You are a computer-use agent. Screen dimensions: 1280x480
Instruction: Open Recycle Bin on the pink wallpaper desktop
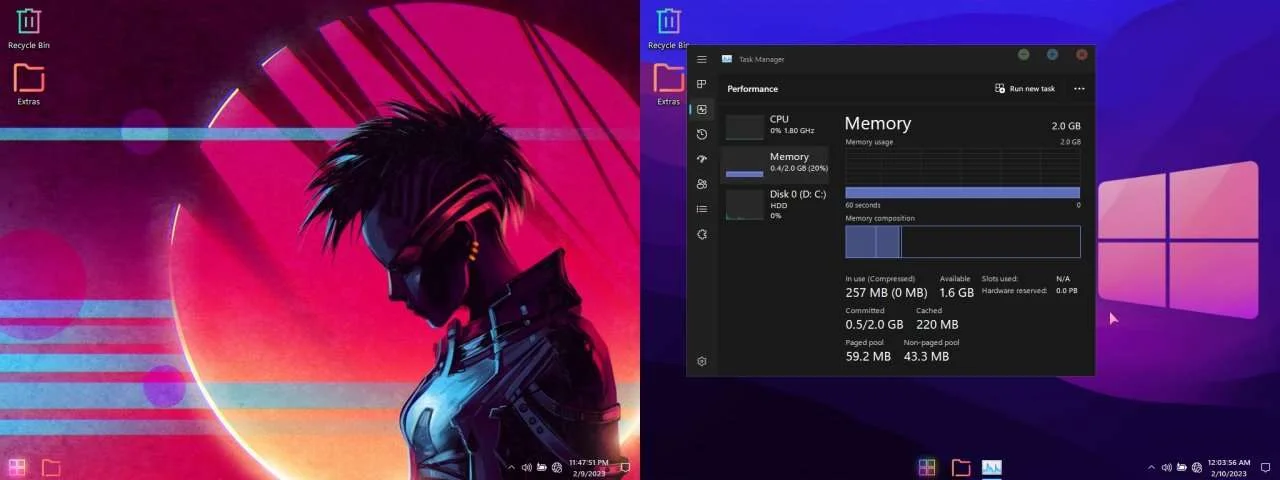click(29, 28)
